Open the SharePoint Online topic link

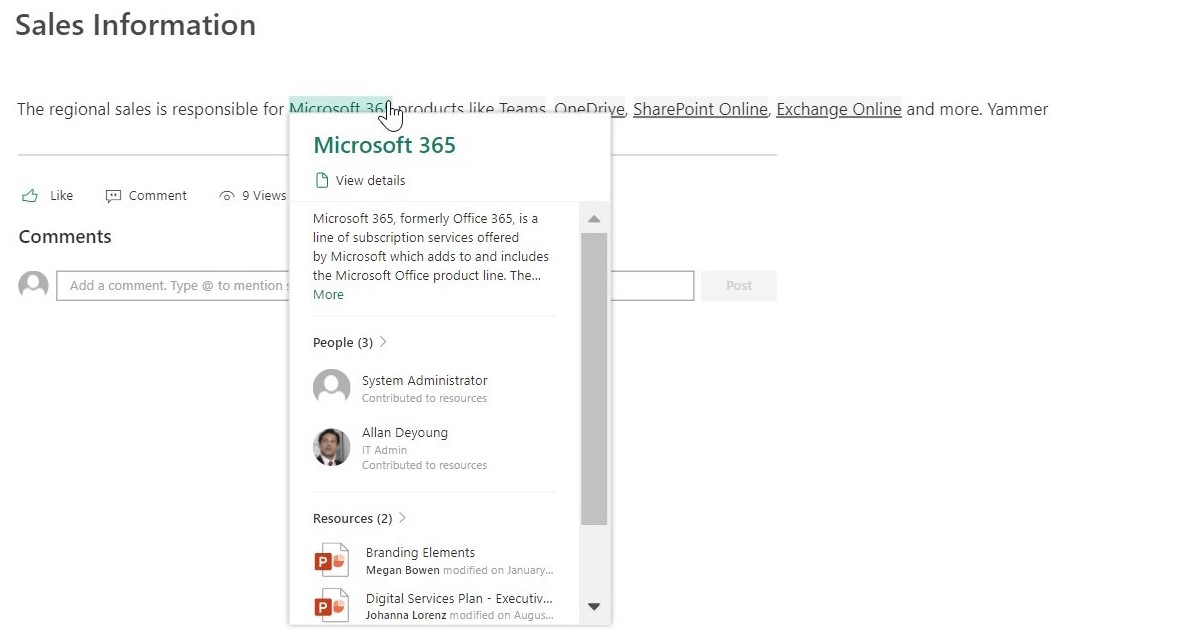coord(700,109)
